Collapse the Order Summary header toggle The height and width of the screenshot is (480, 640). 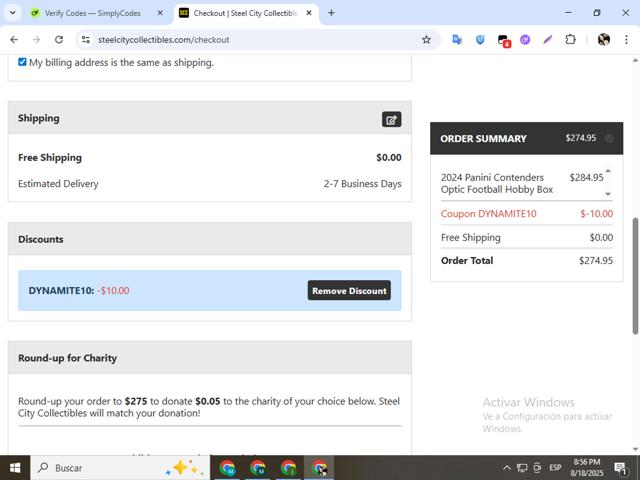point(609,138)
